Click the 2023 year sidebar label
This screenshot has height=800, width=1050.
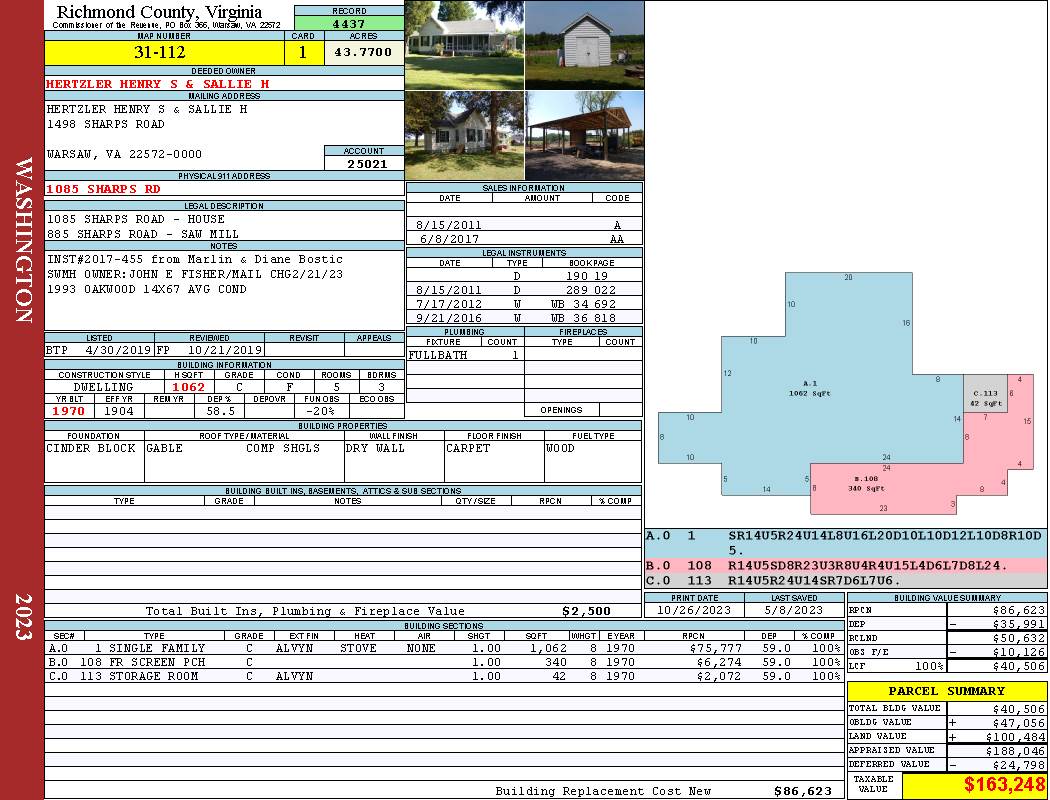(23, 617)
